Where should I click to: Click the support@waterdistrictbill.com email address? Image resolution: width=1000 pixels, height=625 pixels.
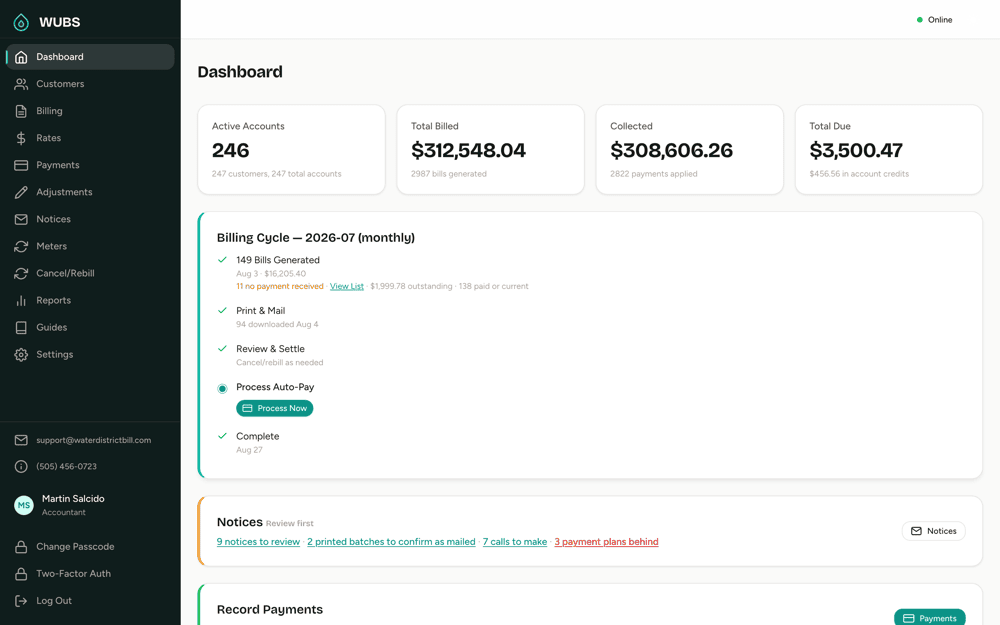tap(94, 440)
